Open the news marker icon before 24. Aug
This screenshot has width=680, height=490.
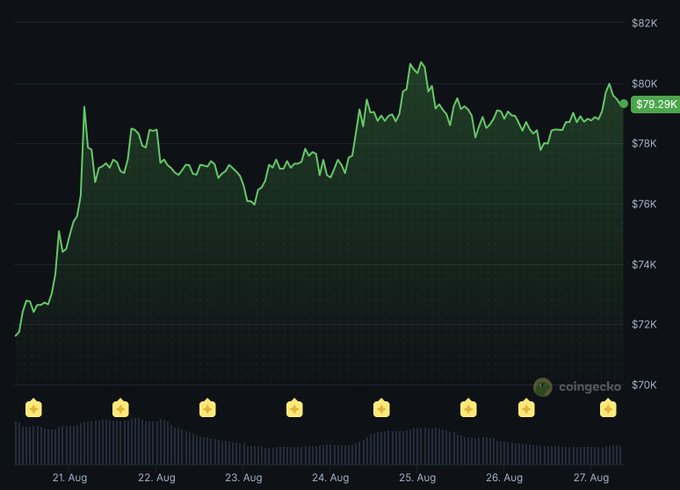(x=294, y=408)
